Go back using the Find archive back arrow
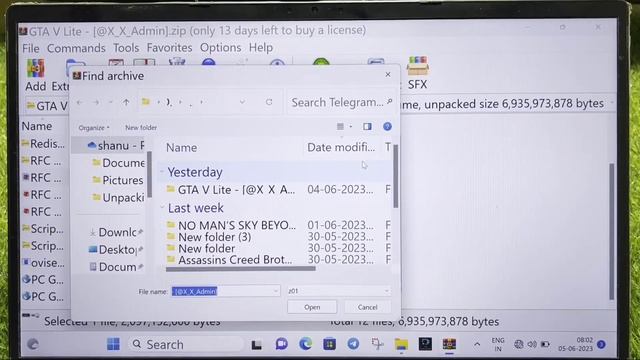This screenshot has height=360, width=640. coord(80,102)
